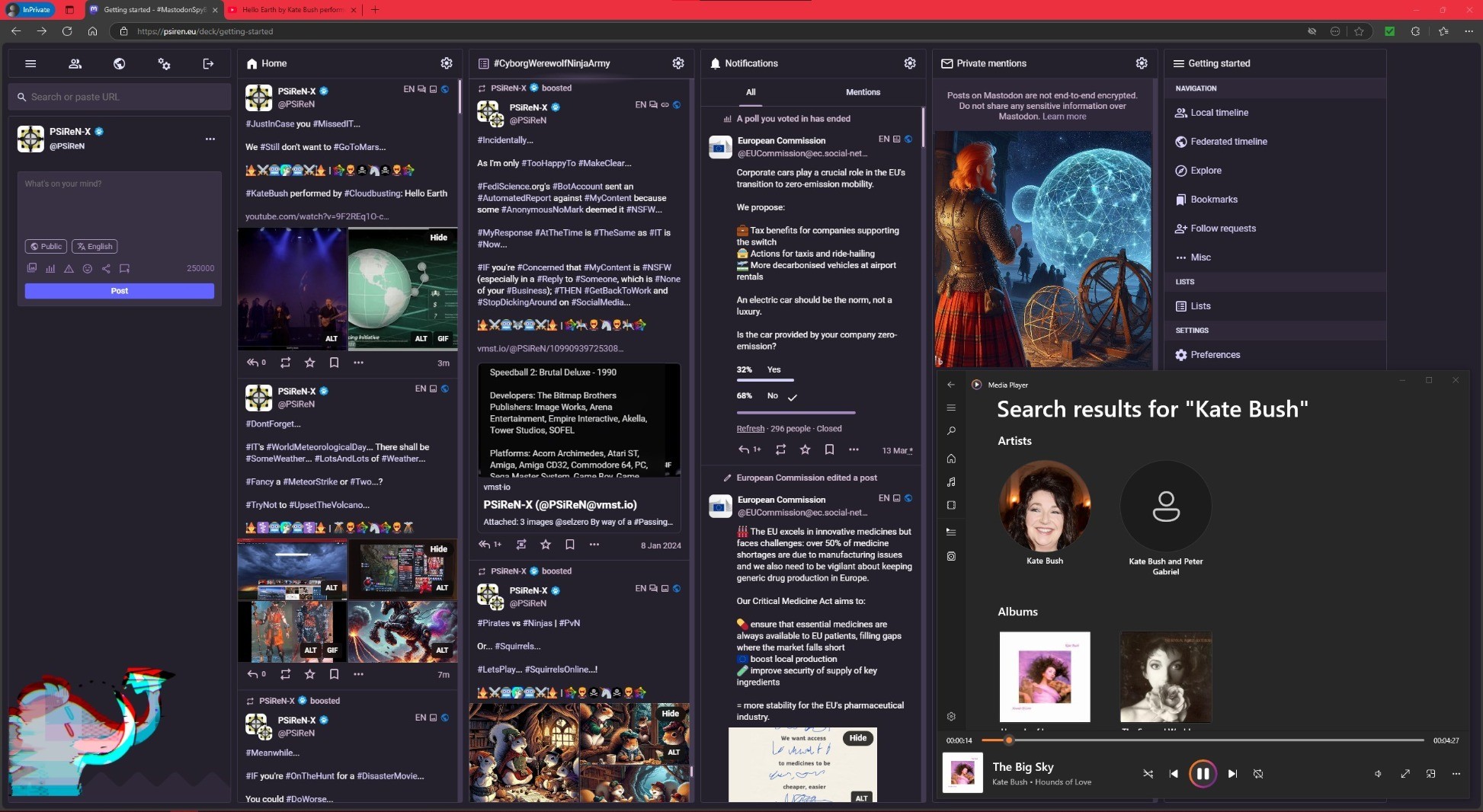1483x812 pixels.
Task: Open more options for #DontForget post
Action: [x=358, y=674]
